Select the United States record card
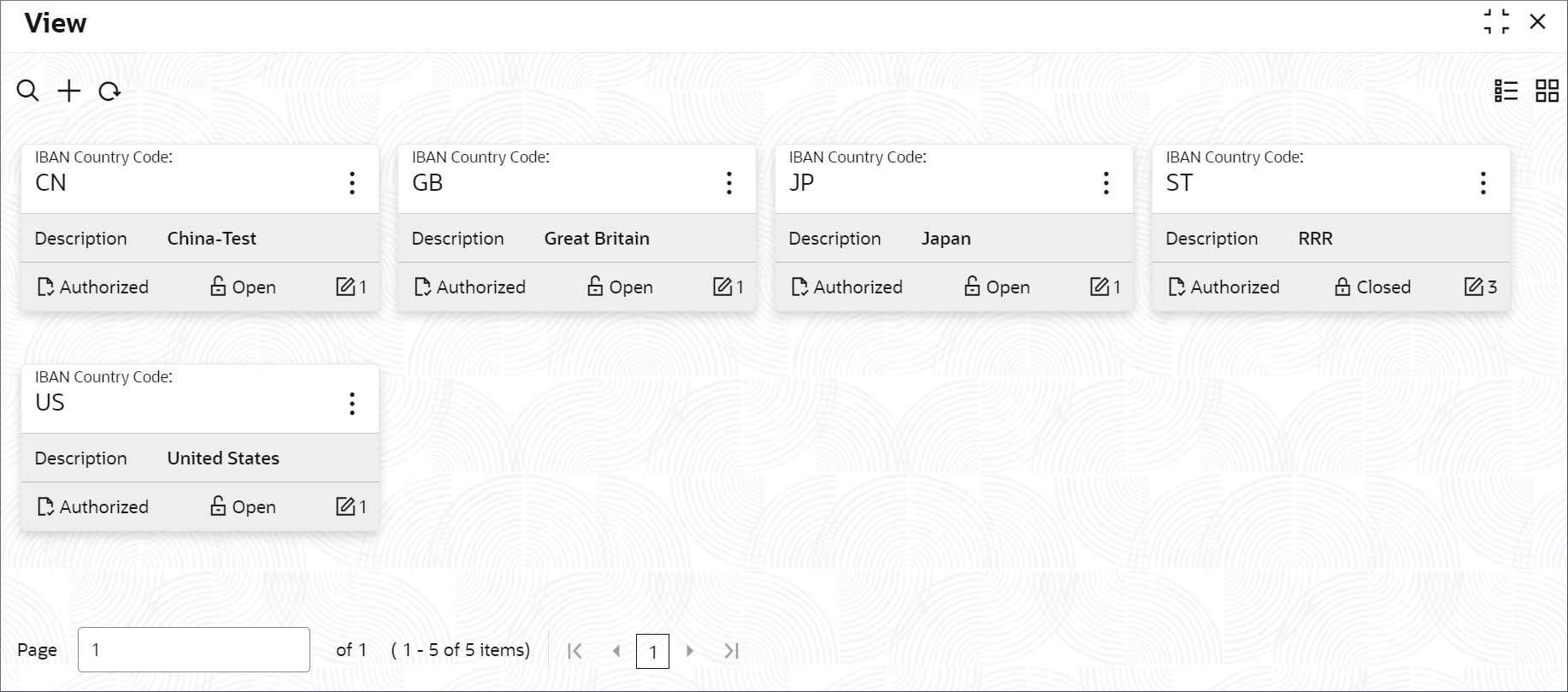 200,447
